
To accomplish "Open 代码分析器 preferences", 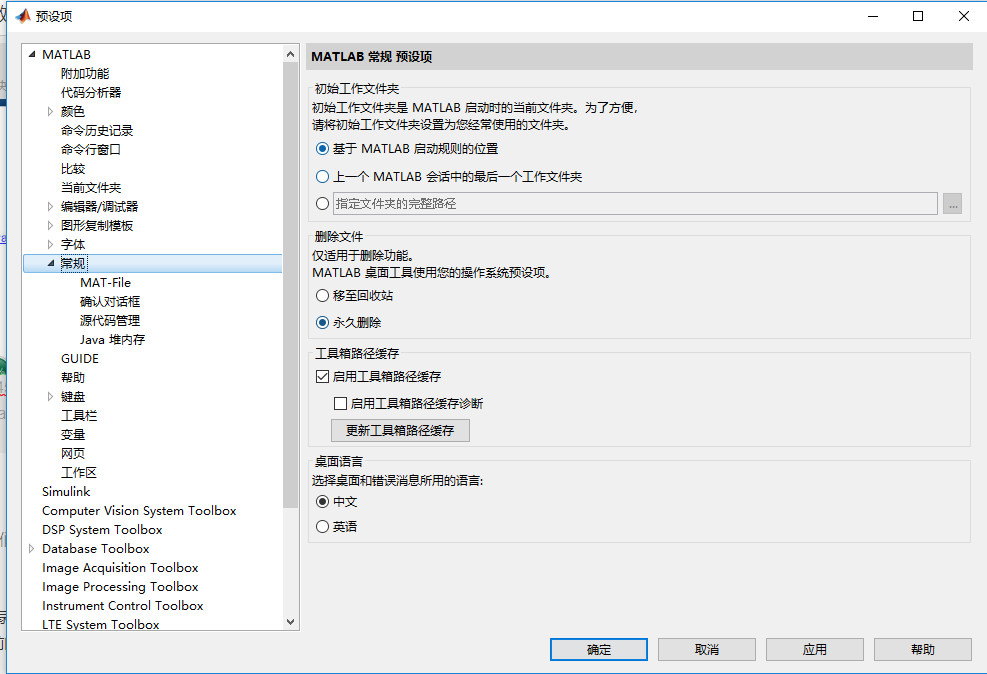I will [x=91, y=93].
